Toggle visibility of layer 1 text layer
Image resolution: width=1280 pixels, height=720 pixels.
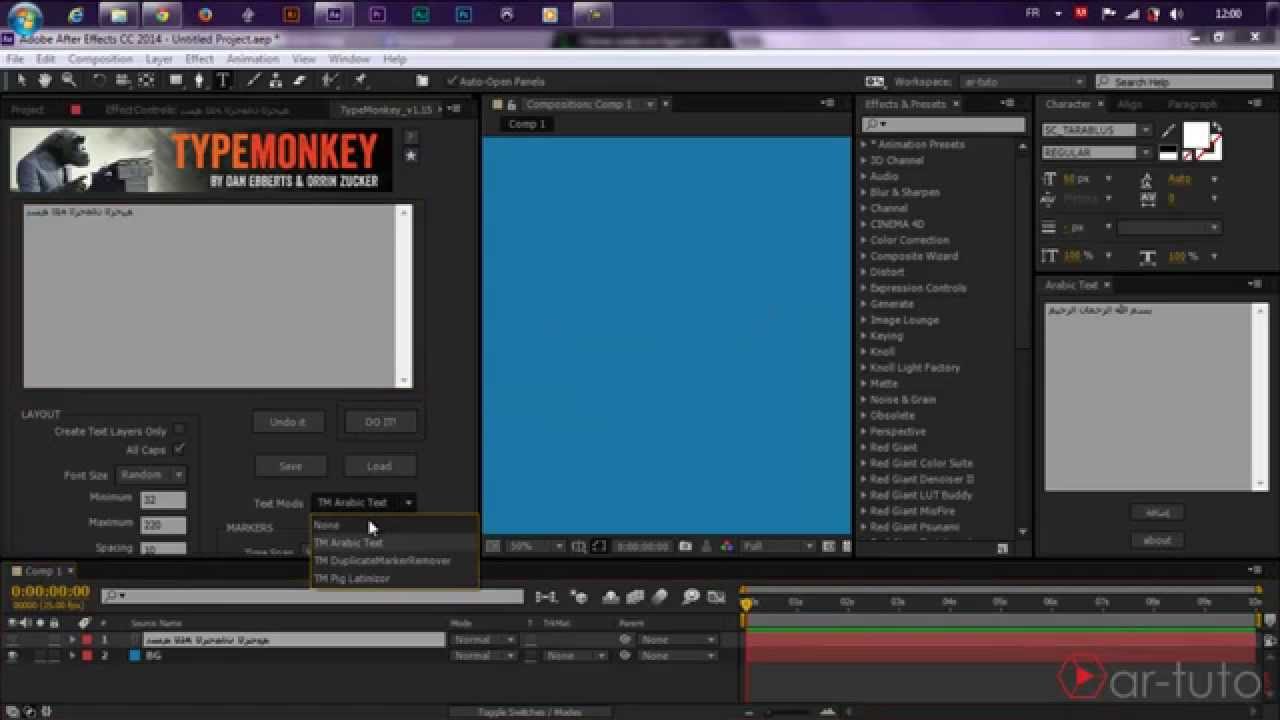[x=12, y=640]
